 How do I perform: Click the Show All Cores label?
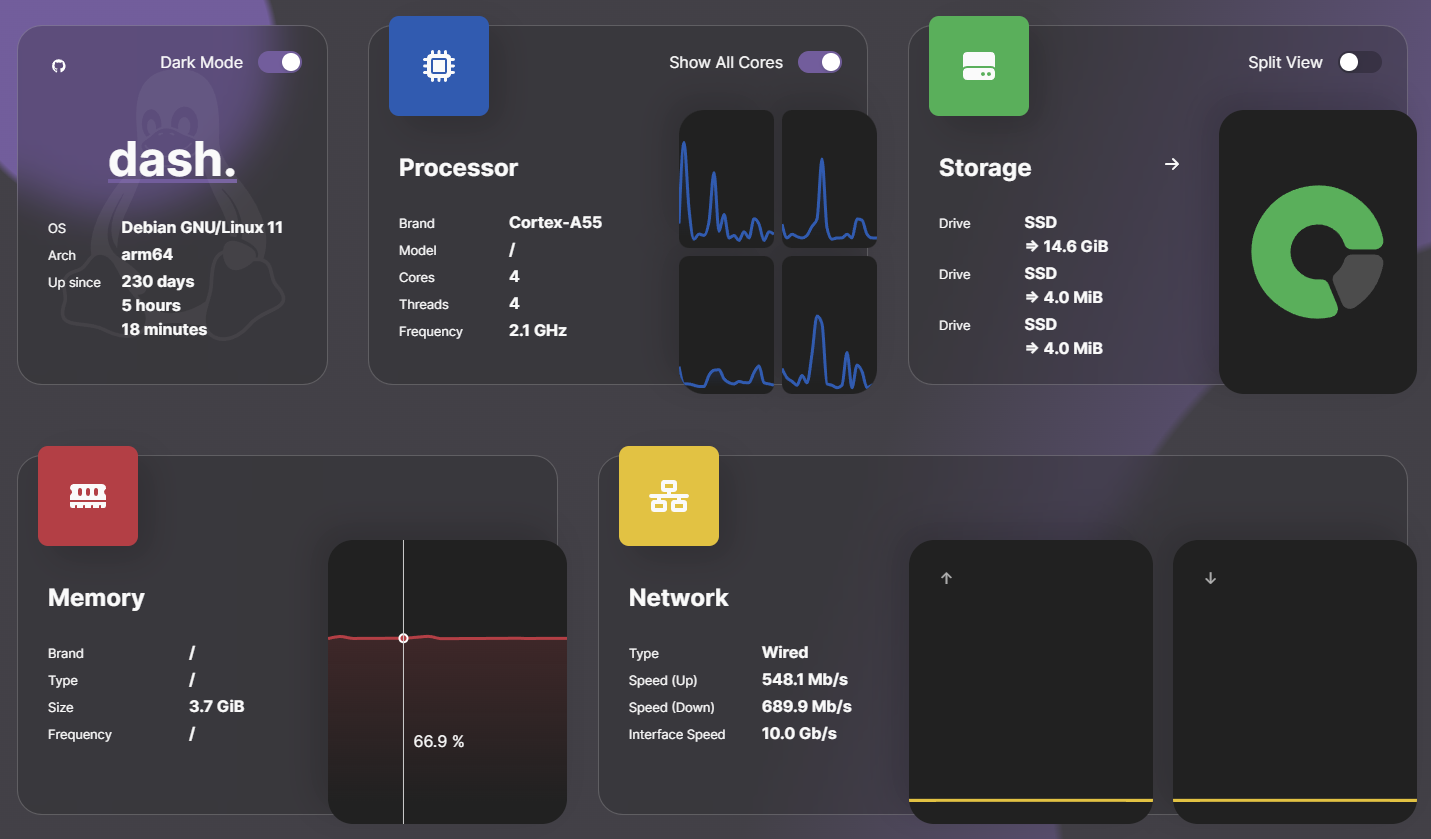pos(726,62)
